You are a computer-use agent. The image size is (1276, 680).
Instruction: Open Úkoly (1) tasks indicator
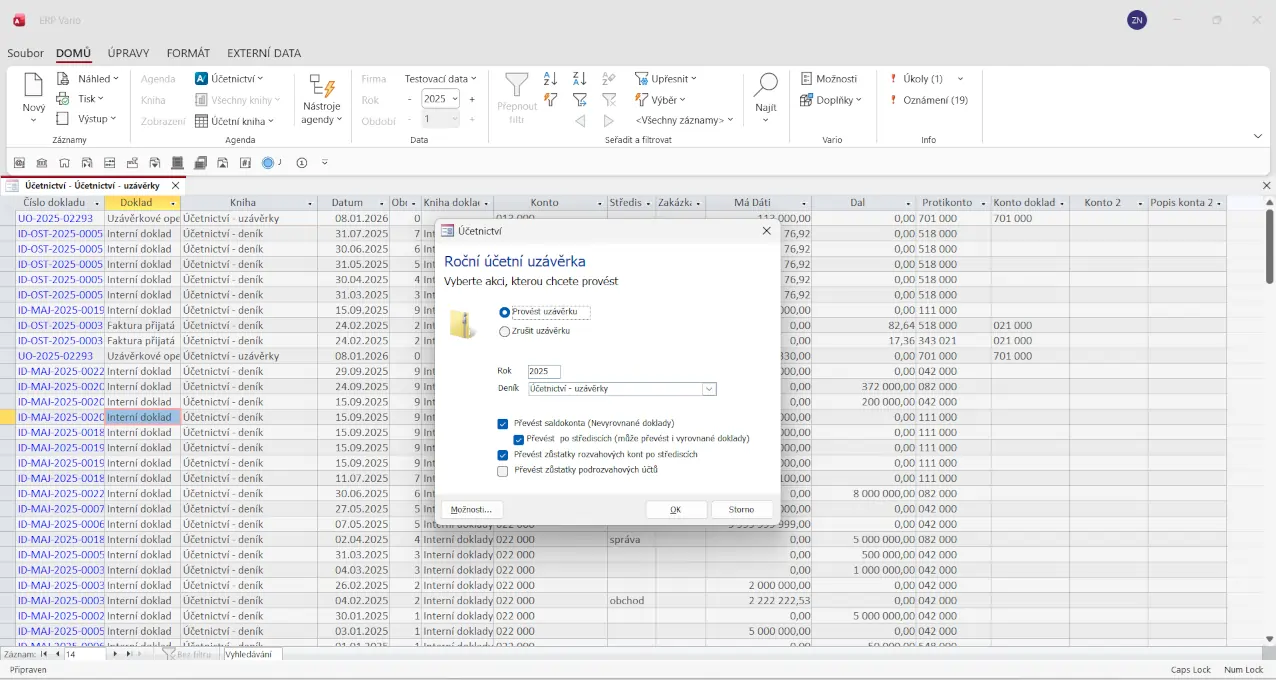pyautogui.click(x=922, y=79)
